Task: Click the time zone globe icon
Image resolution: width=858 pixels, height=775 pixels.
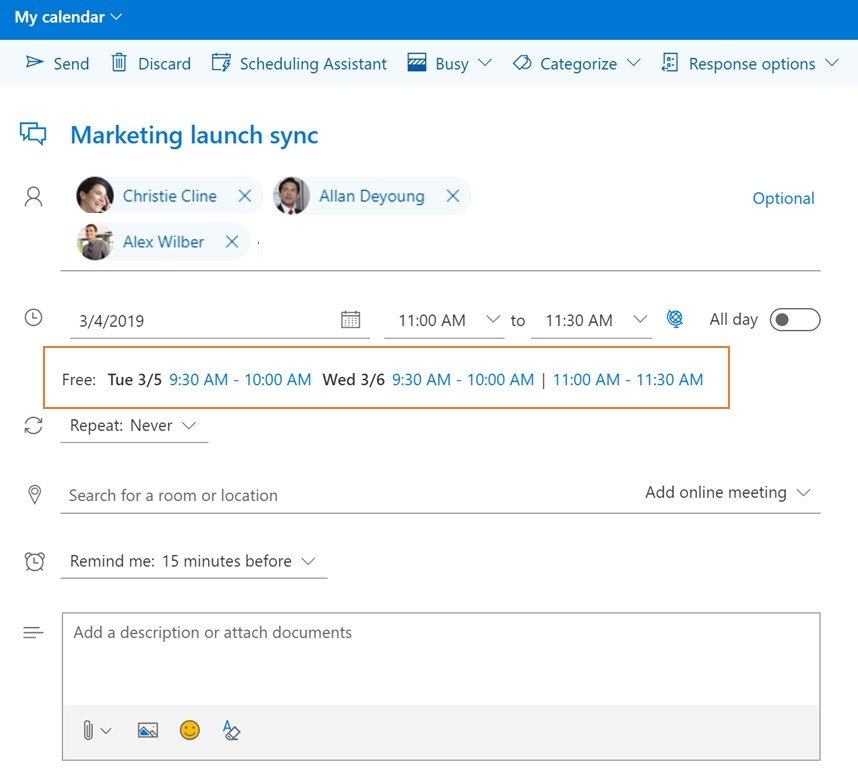Action: click(675, 319)
